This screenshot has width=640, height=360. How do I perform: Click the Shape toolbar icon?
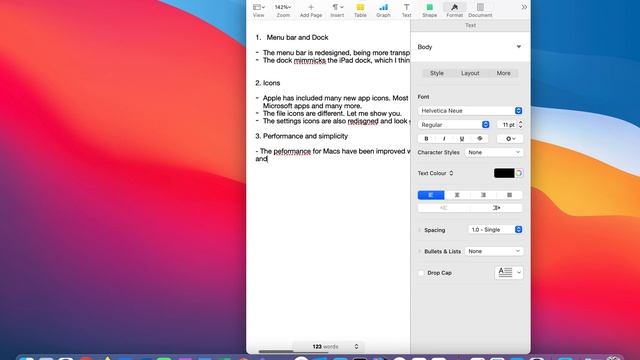(429, 10)
